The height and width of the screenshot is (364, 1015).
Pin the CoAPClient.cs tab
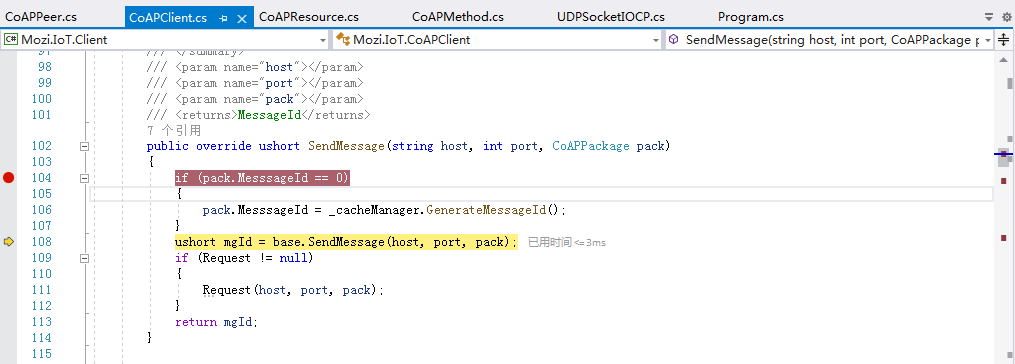click(x=223, y=18)
